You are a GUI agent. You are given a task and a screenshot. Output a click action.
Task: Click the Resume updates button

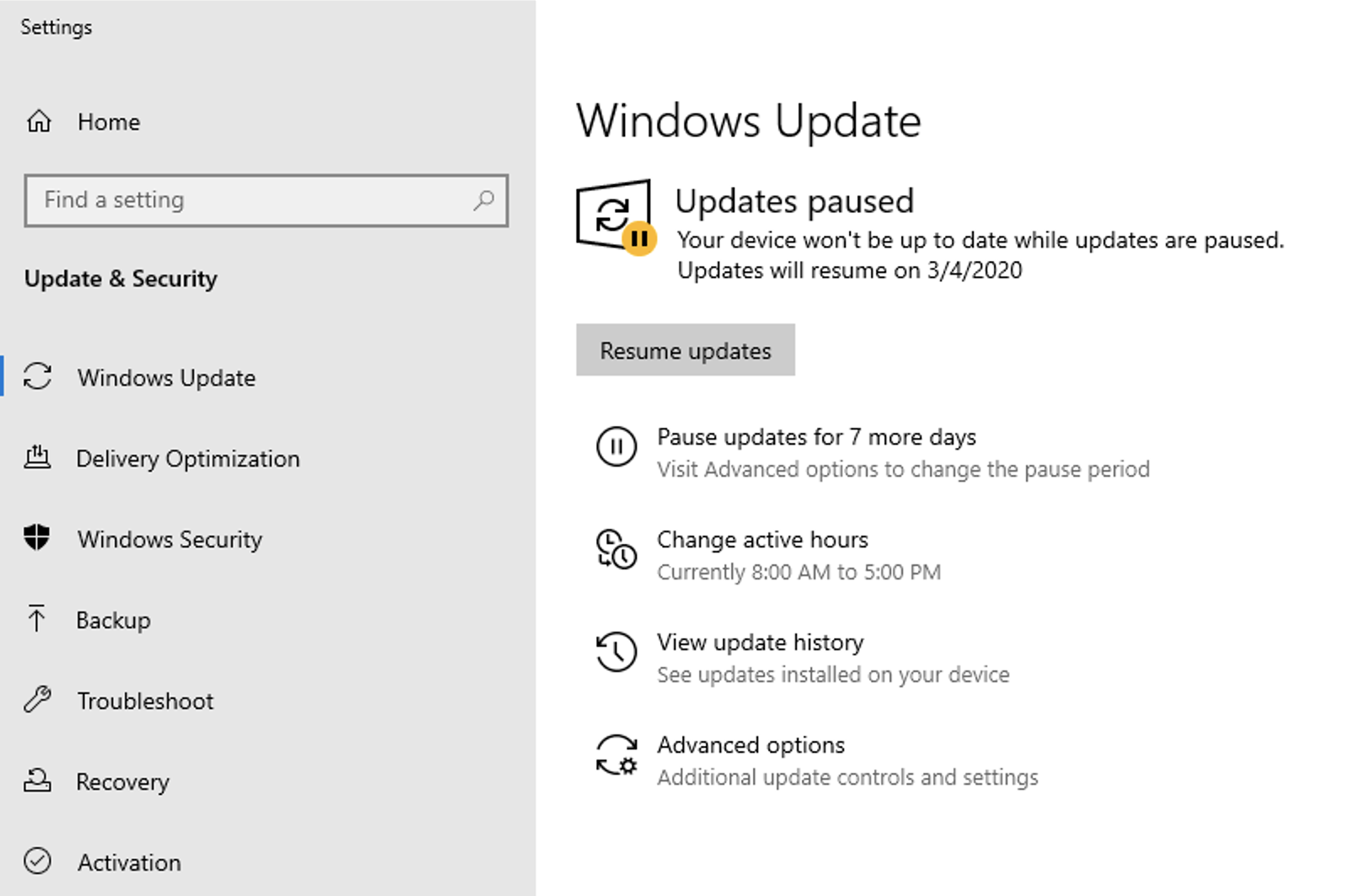[686, 350]
